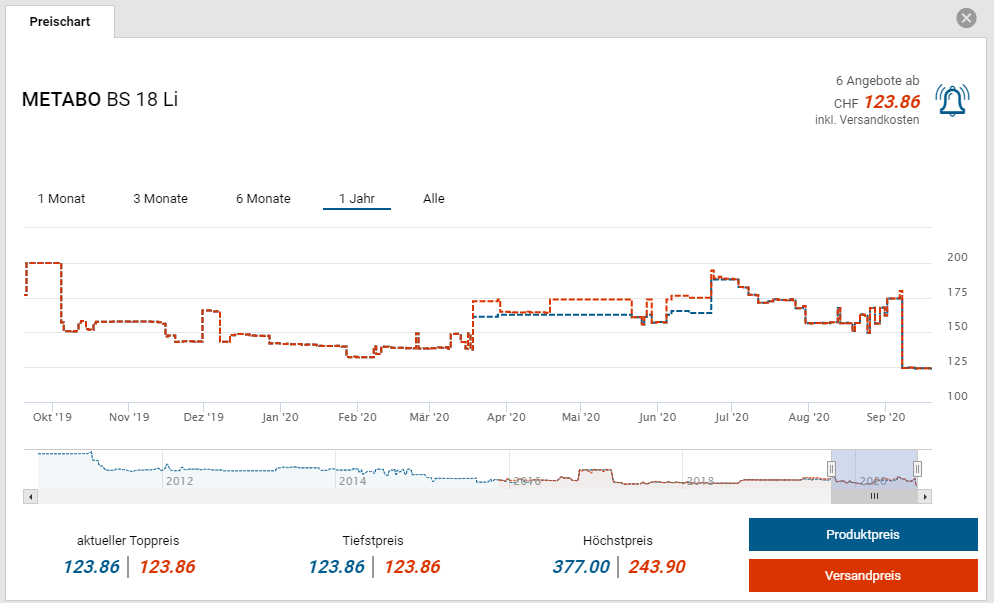Select the 3 Monate time range
The height and width of the screenshot is (603, 994).
point(160,199)
